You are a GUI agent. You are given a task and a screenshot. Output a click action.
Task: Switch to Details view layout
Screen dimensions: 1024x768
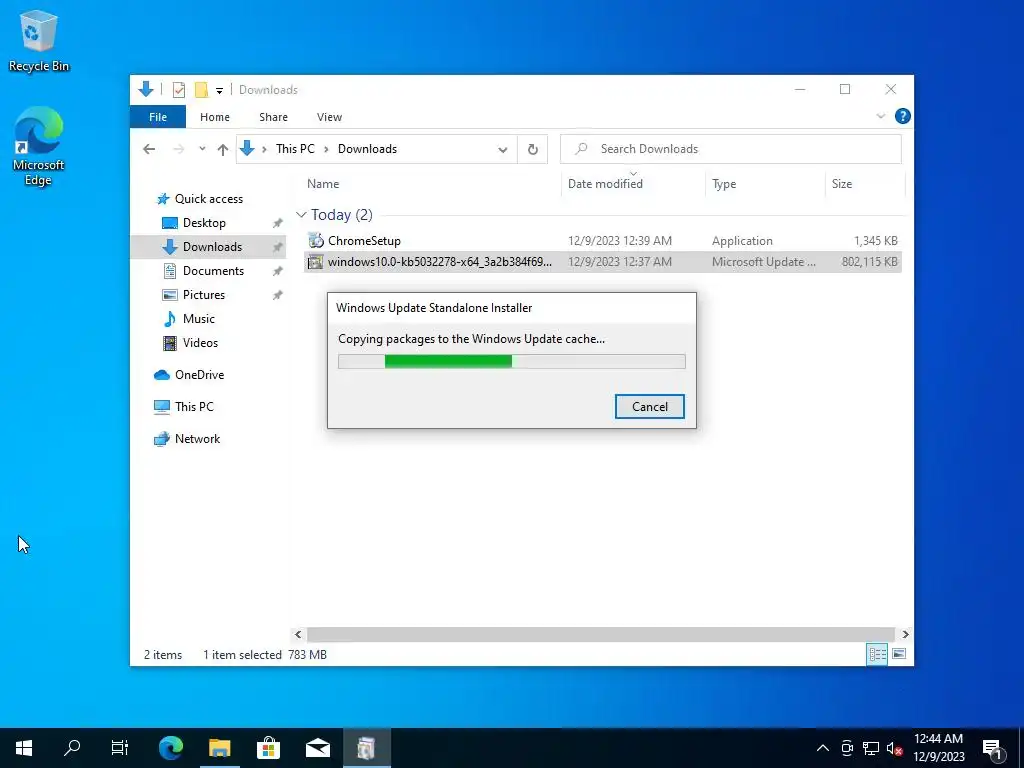877,654
